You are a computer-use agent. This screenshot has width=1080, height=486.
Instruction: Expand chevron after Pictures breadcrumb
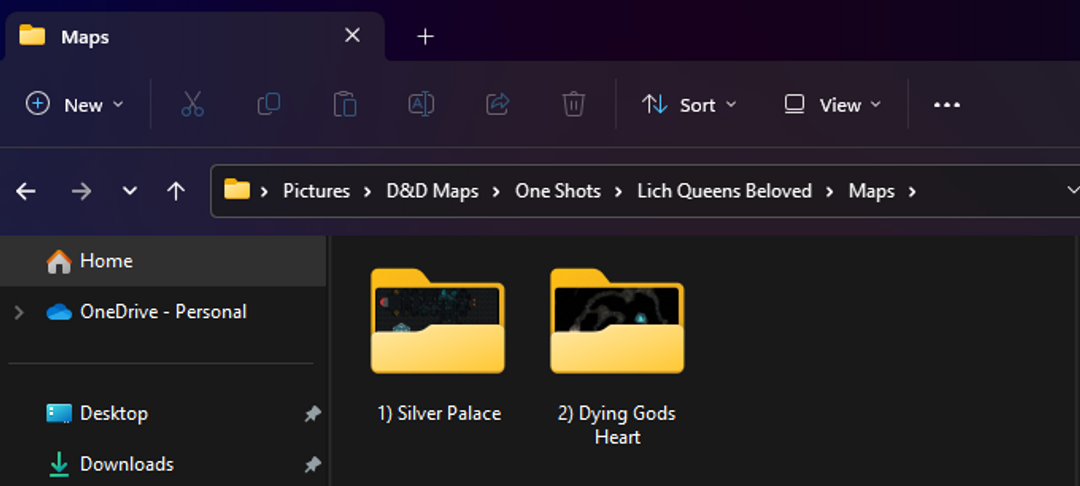[368, 191]
